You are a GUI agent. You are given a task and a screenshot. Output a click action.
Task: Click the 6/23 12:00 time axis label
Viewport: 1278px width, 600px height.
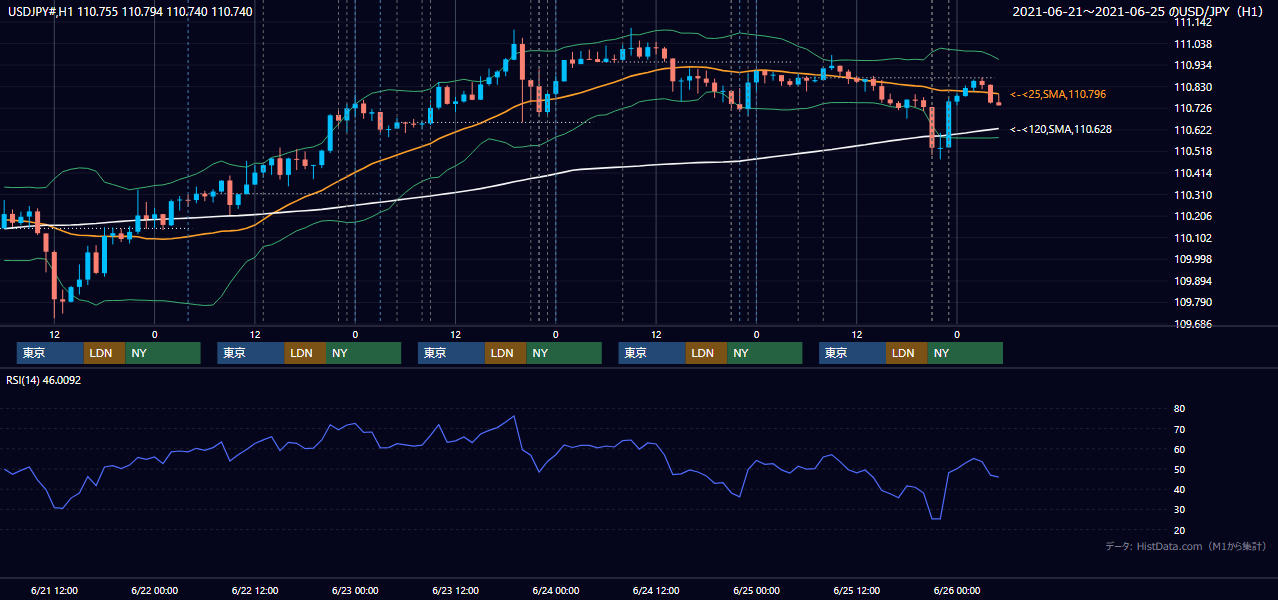[455, 591]
